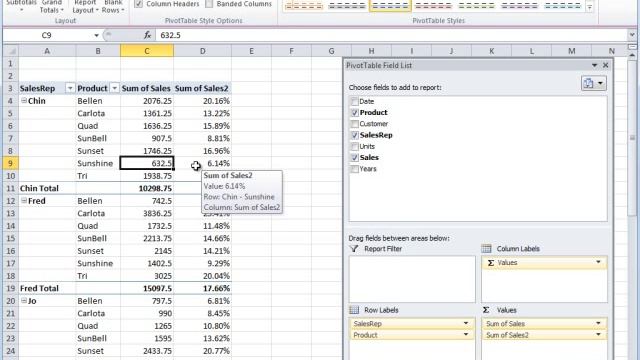Select cell with value 10298.75
This screenshot has width=640, height=360.
pos(147,188)
